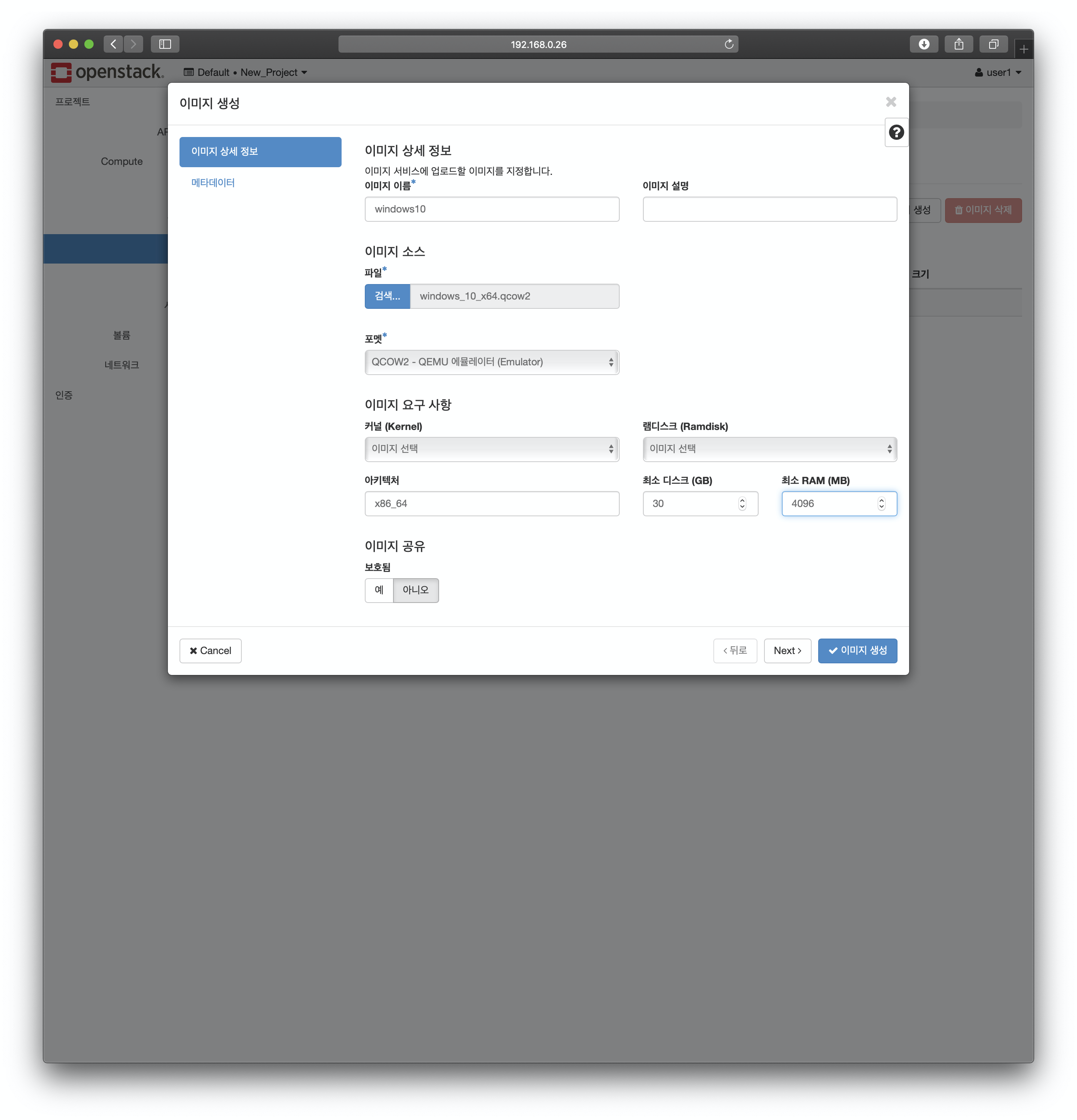1077x1120 pixels.
Task: Set protected option to 아니오
Action: 415,590
